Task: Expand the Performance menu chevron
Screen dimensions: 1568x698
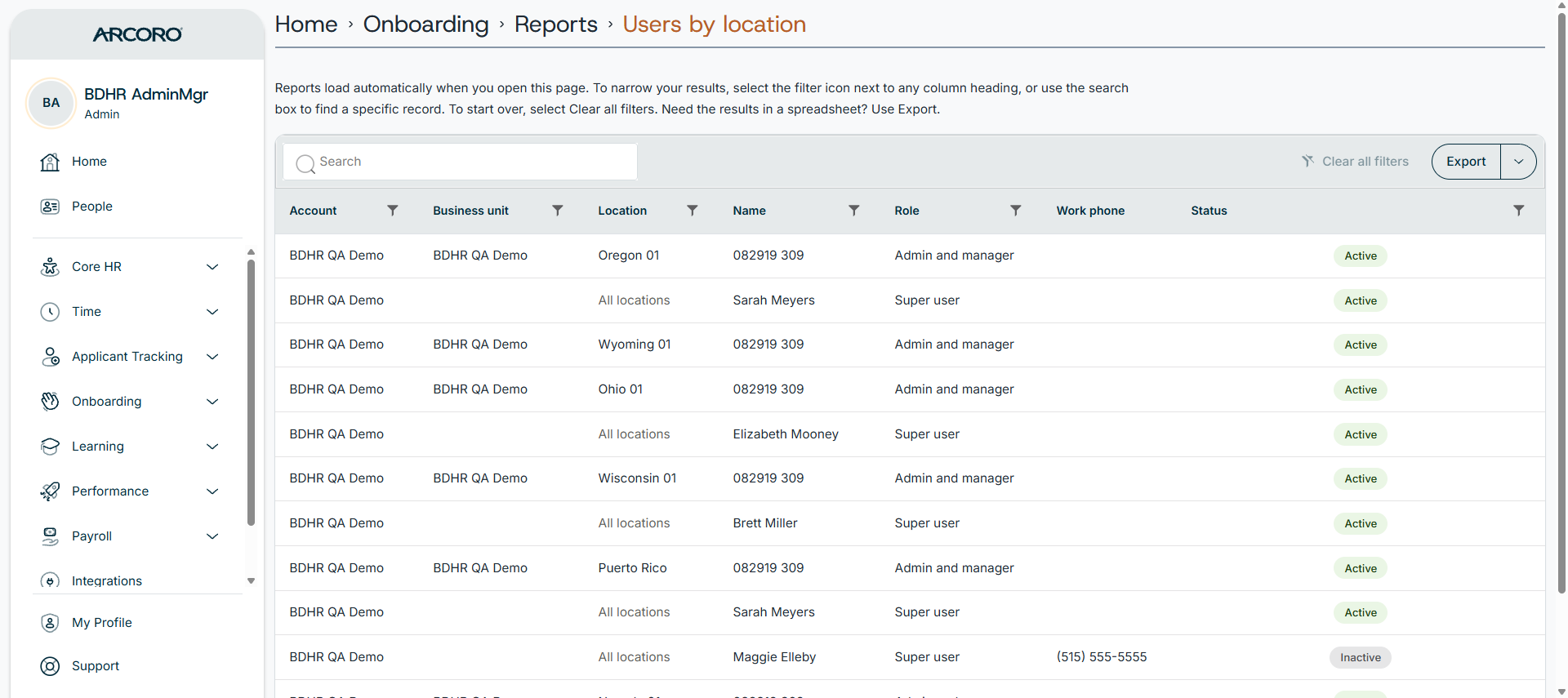Action: pos(212,491)
